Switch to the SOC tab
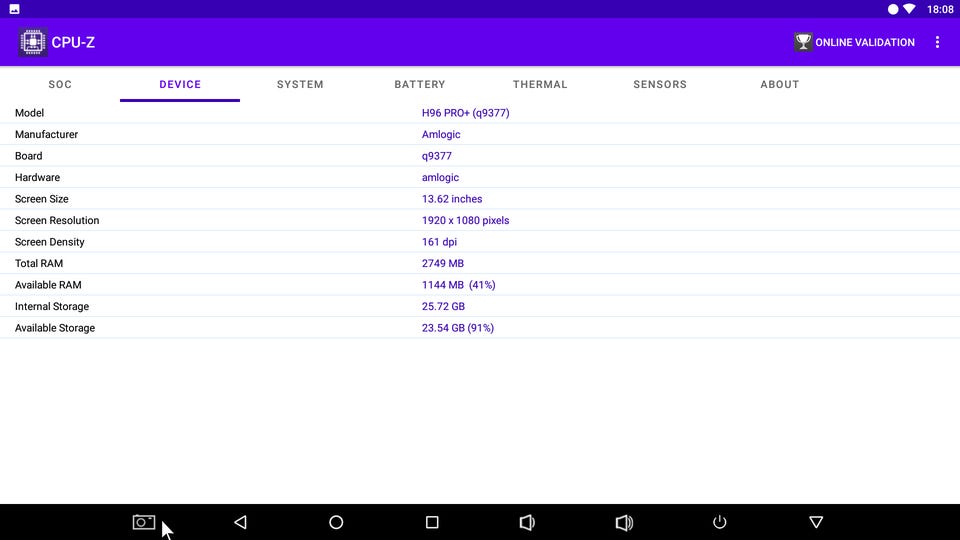The width and height of the screenshot is (960, 540). coord(60,84)
